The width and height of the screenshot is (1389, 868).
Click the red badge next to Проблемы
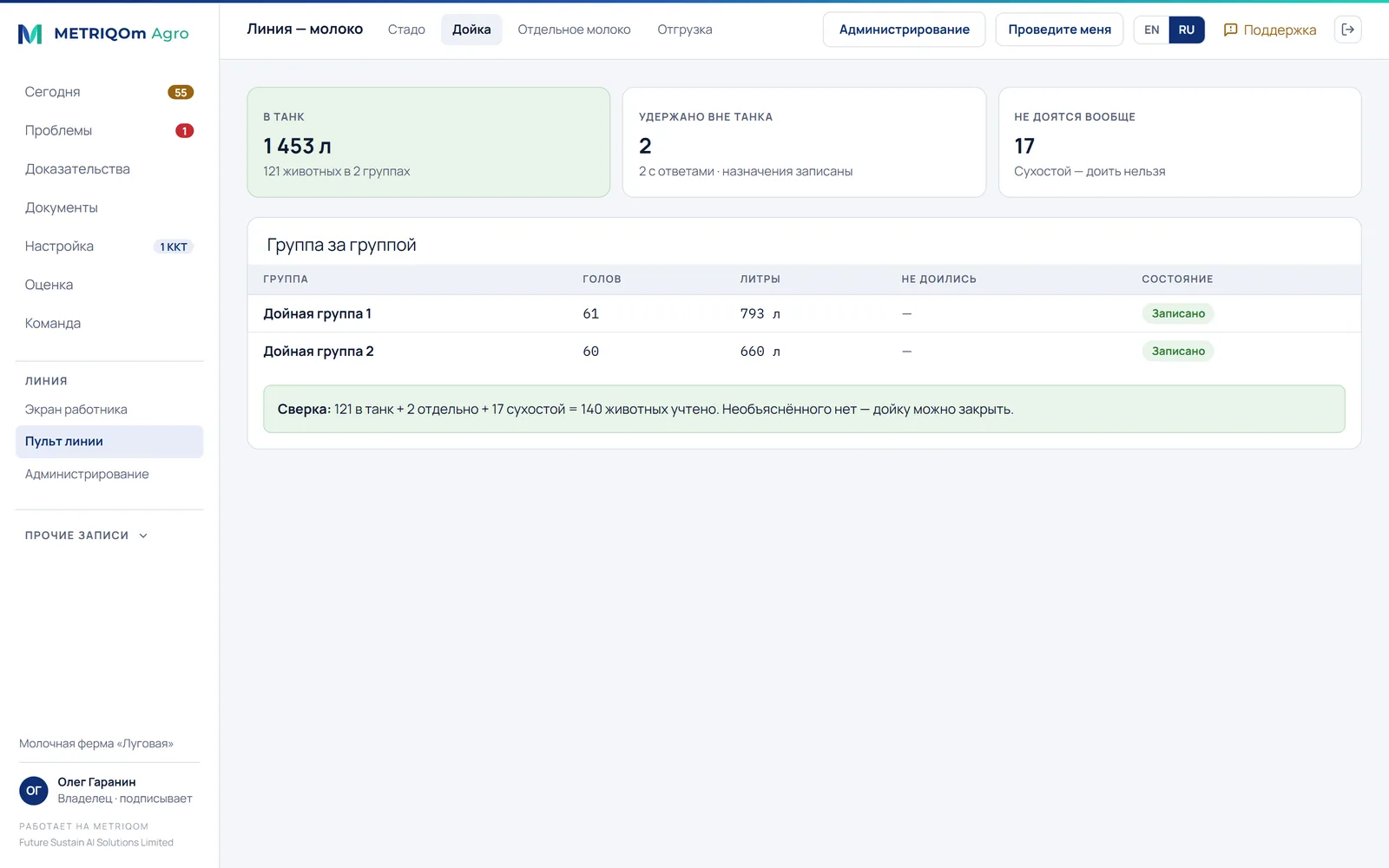click(x=184, y=131)
